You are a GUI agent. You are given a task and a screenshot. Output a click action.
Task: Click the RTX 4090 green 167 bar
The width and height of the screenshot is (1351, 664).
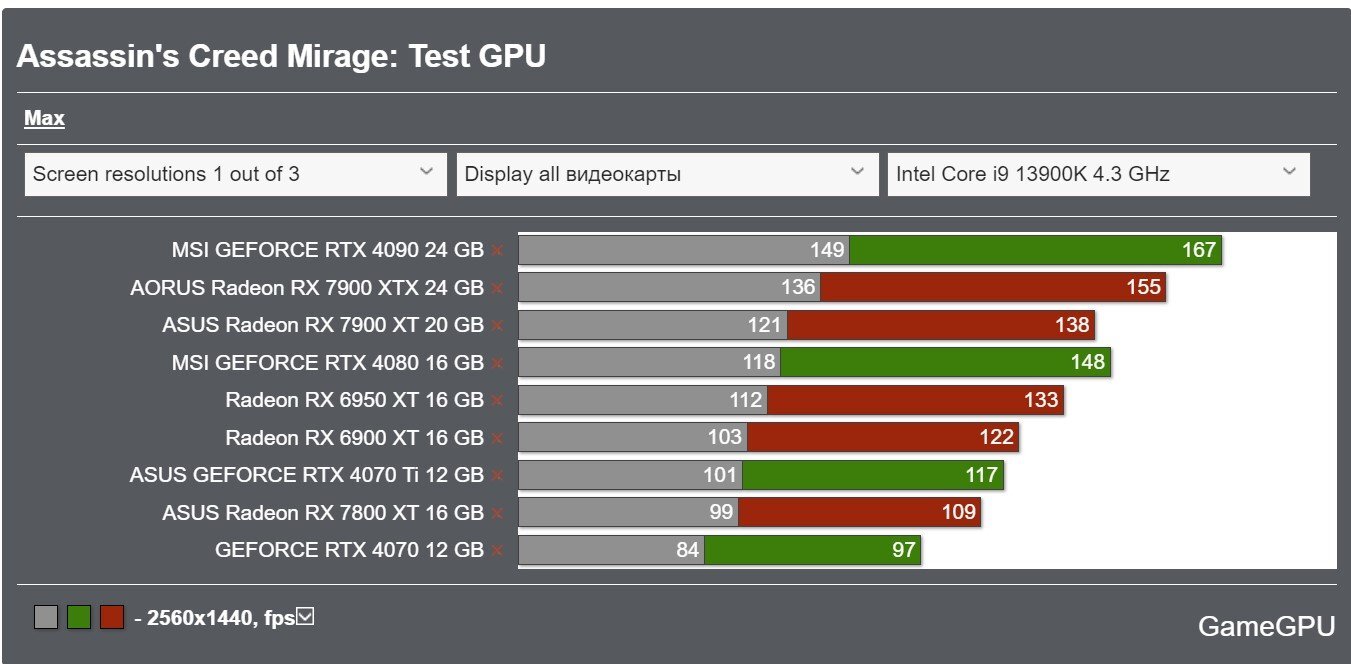(x=1035, y=250)
